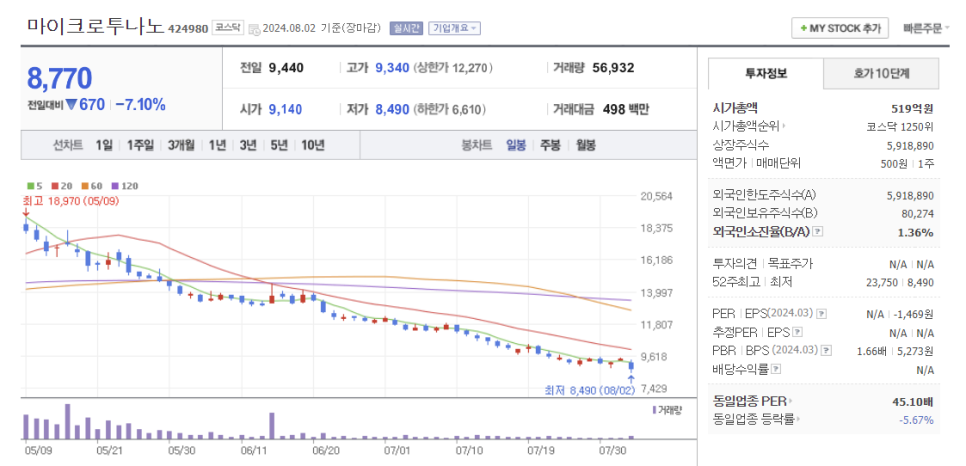Click the 코스닥 market badge
966x466 pixels.
click(228, 28)
